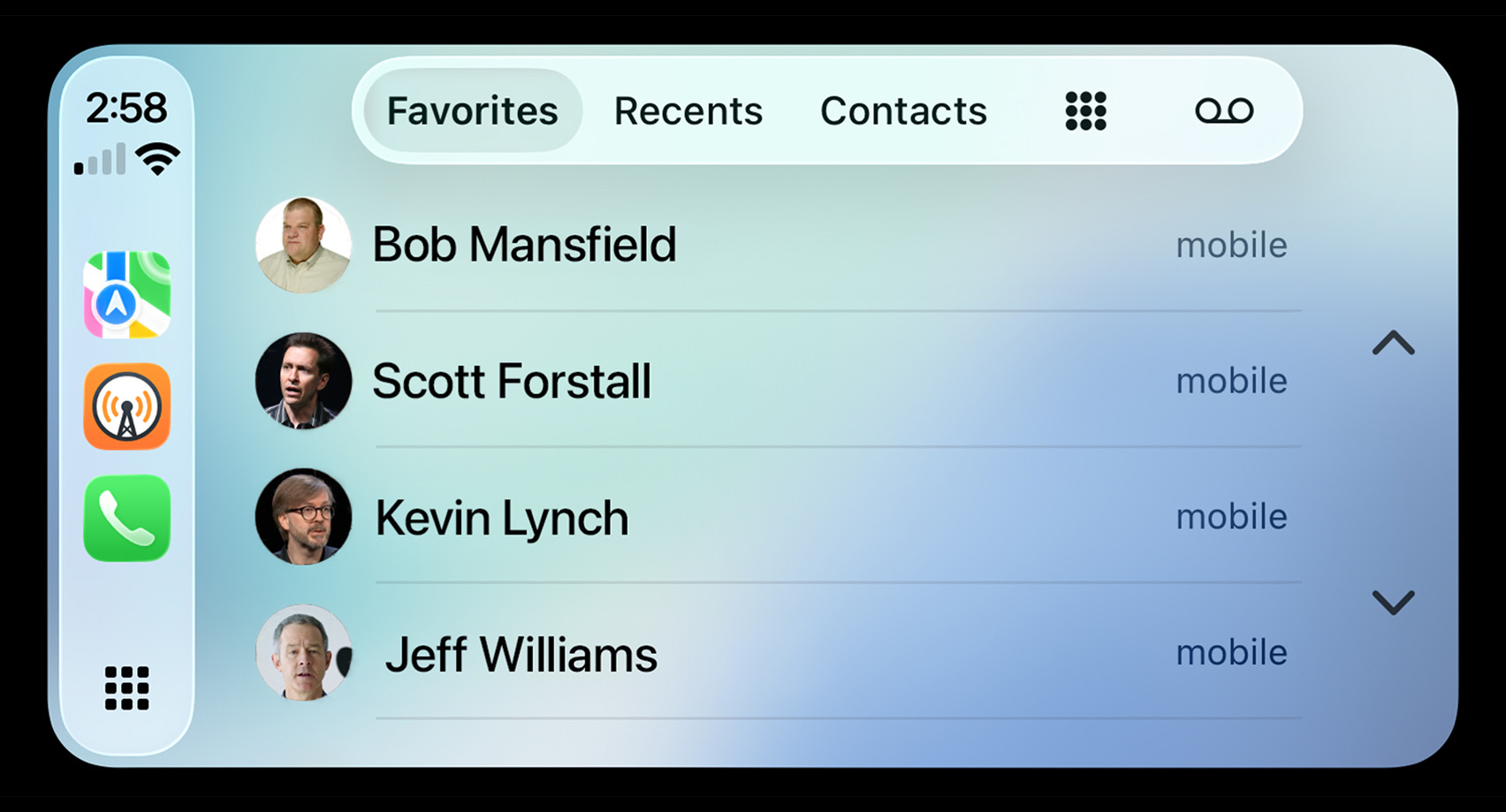This screenshot has width=1506, height=812.
Task: Open the app grid home button
Action: coord(127,687)
